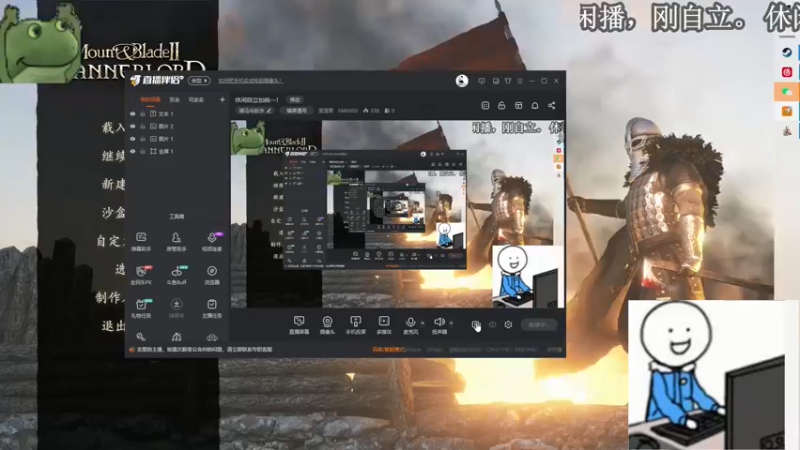Open the hamburger menu in title bar

click(520, 81)
